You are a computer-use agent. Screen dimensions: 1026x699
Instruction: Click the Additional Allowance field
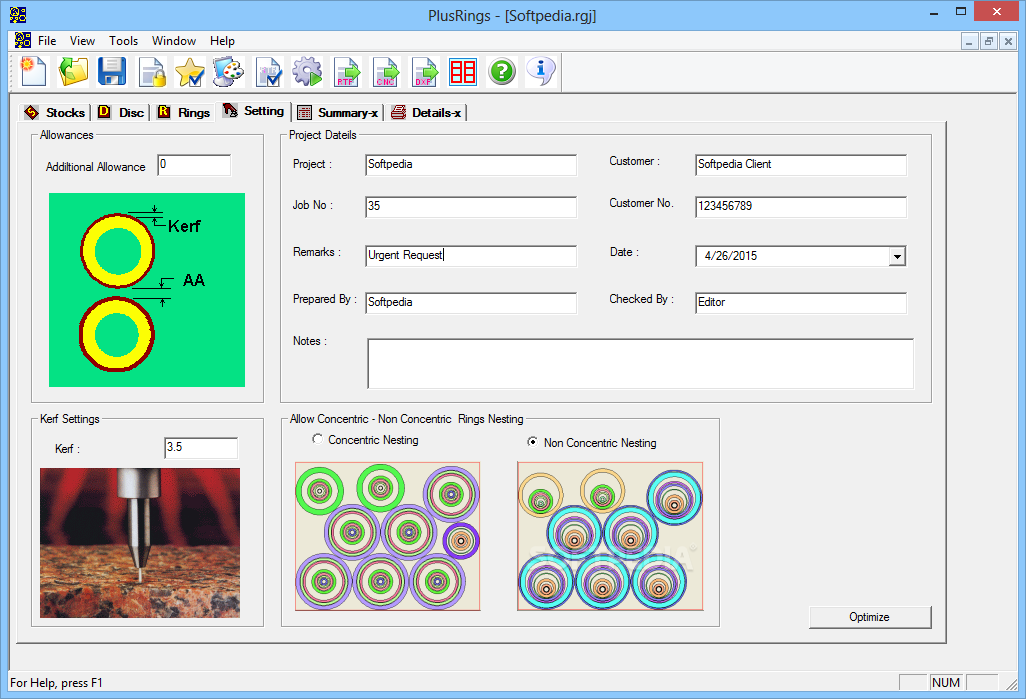coord(194,165)
